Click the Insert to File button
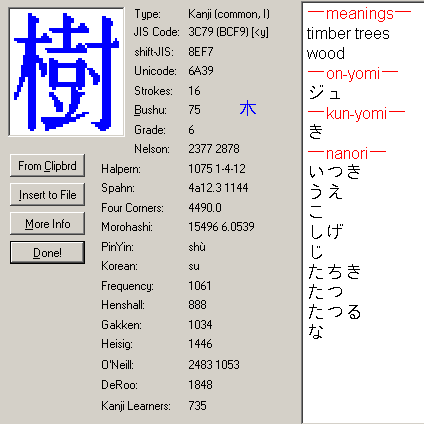The width and height of the screenshot is (424, 424). pyautogui.click(x=47, y=195)
